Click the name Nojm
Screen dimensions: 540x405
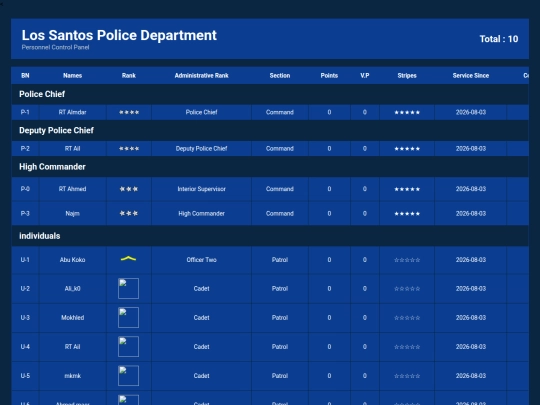72,214
